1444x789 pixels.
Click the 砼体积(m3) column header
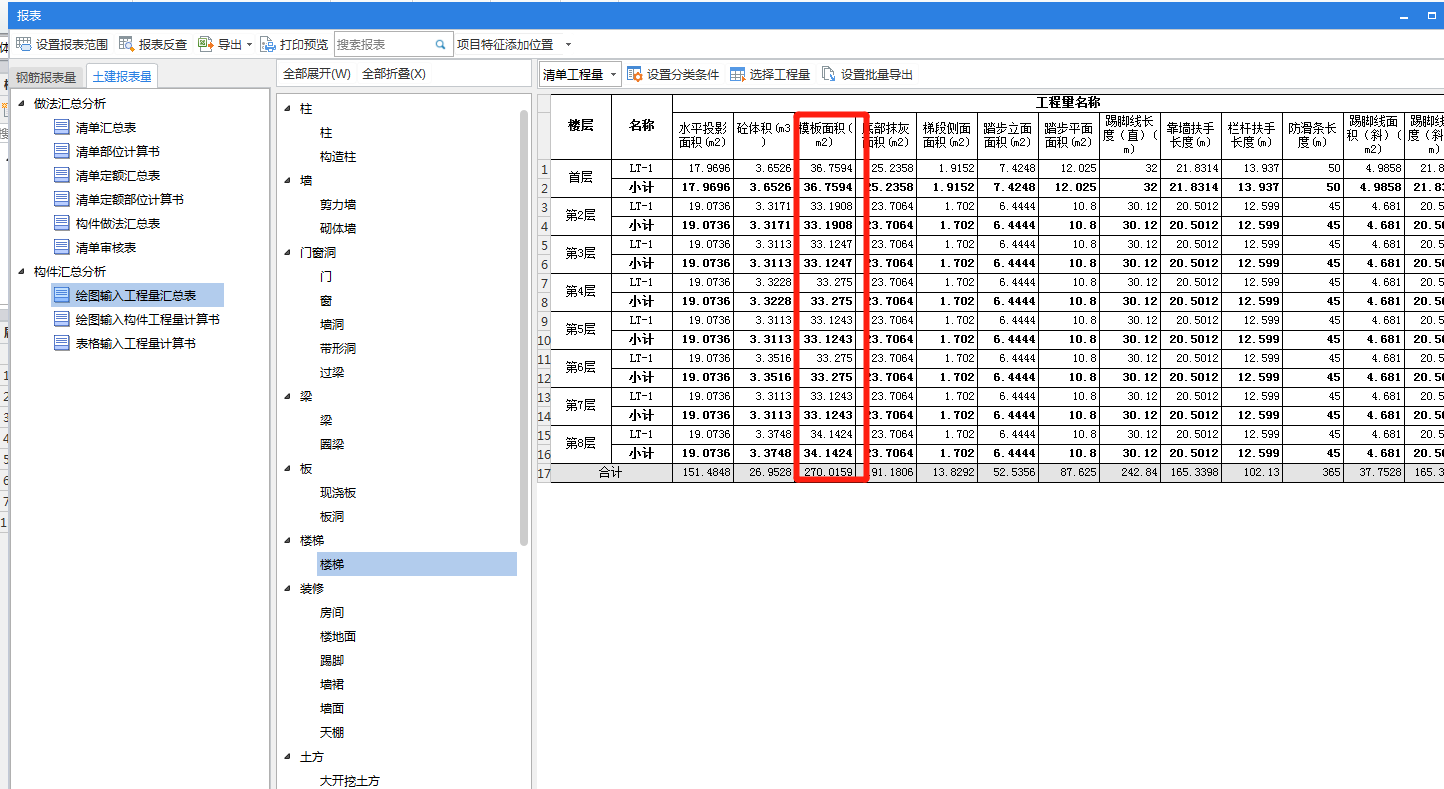(x=764, y=135)
